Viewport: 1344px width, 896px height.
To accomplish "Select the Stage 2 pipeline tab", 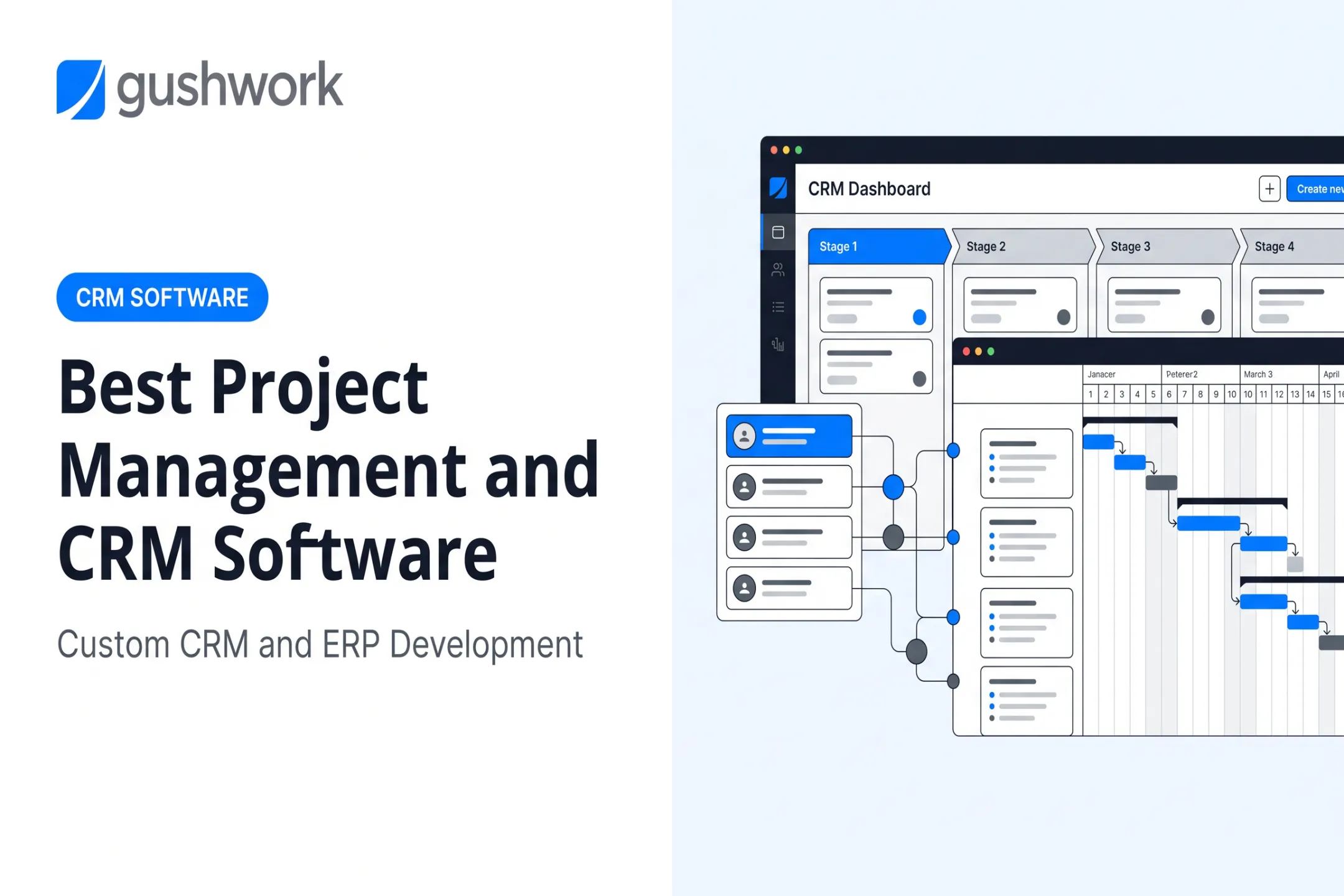I will click(1024, 246).
